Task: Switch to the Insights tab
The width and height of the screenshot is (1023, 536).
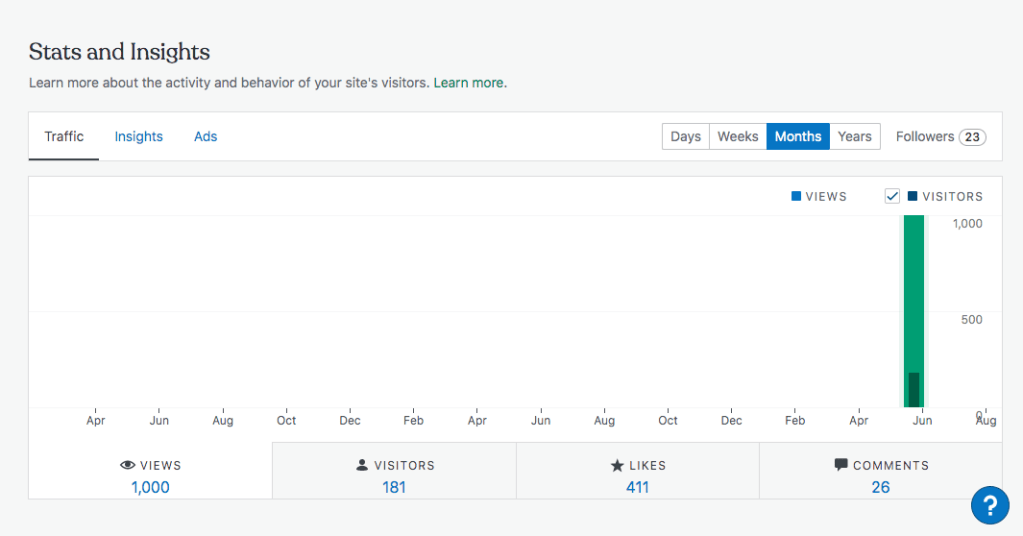Action: click(x=138, y=137)
